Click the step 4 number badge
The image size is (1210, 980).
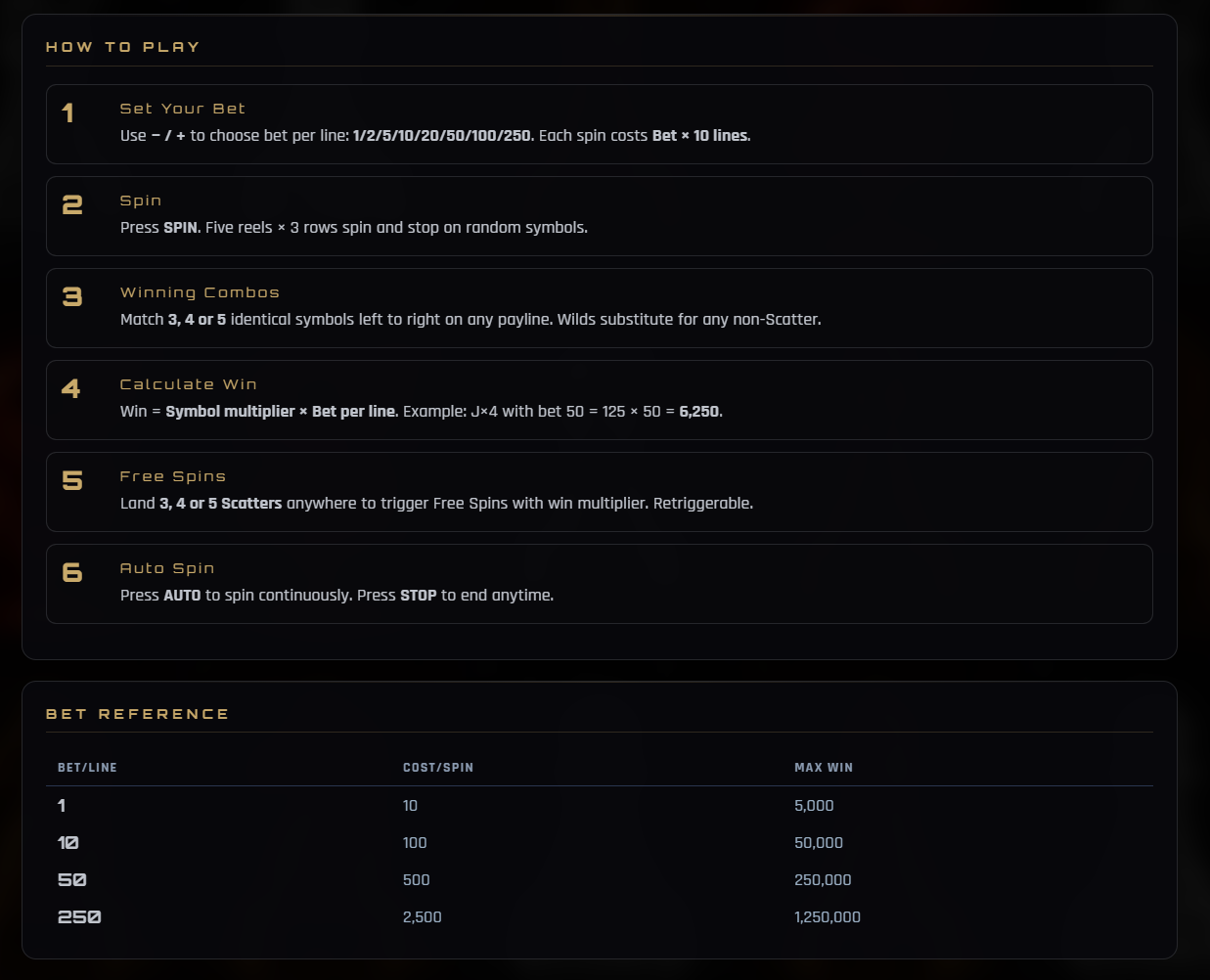click(71, 388)
